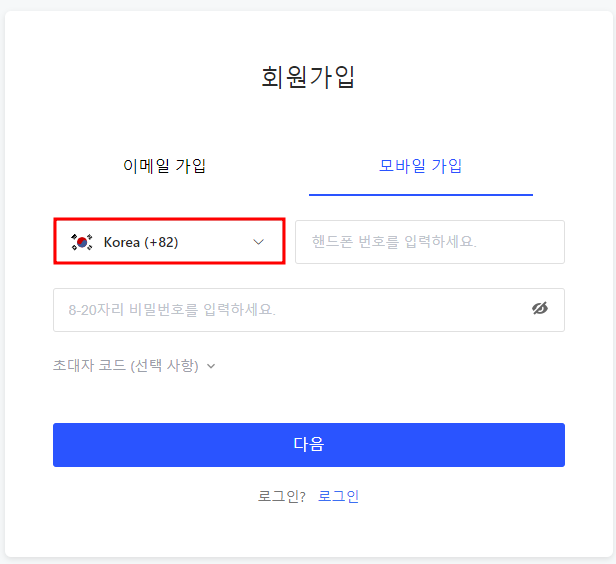Click the 비밀번호를 입력하세요 placeholder text
This screenshot has height=564, width=616.
point(171,310)
